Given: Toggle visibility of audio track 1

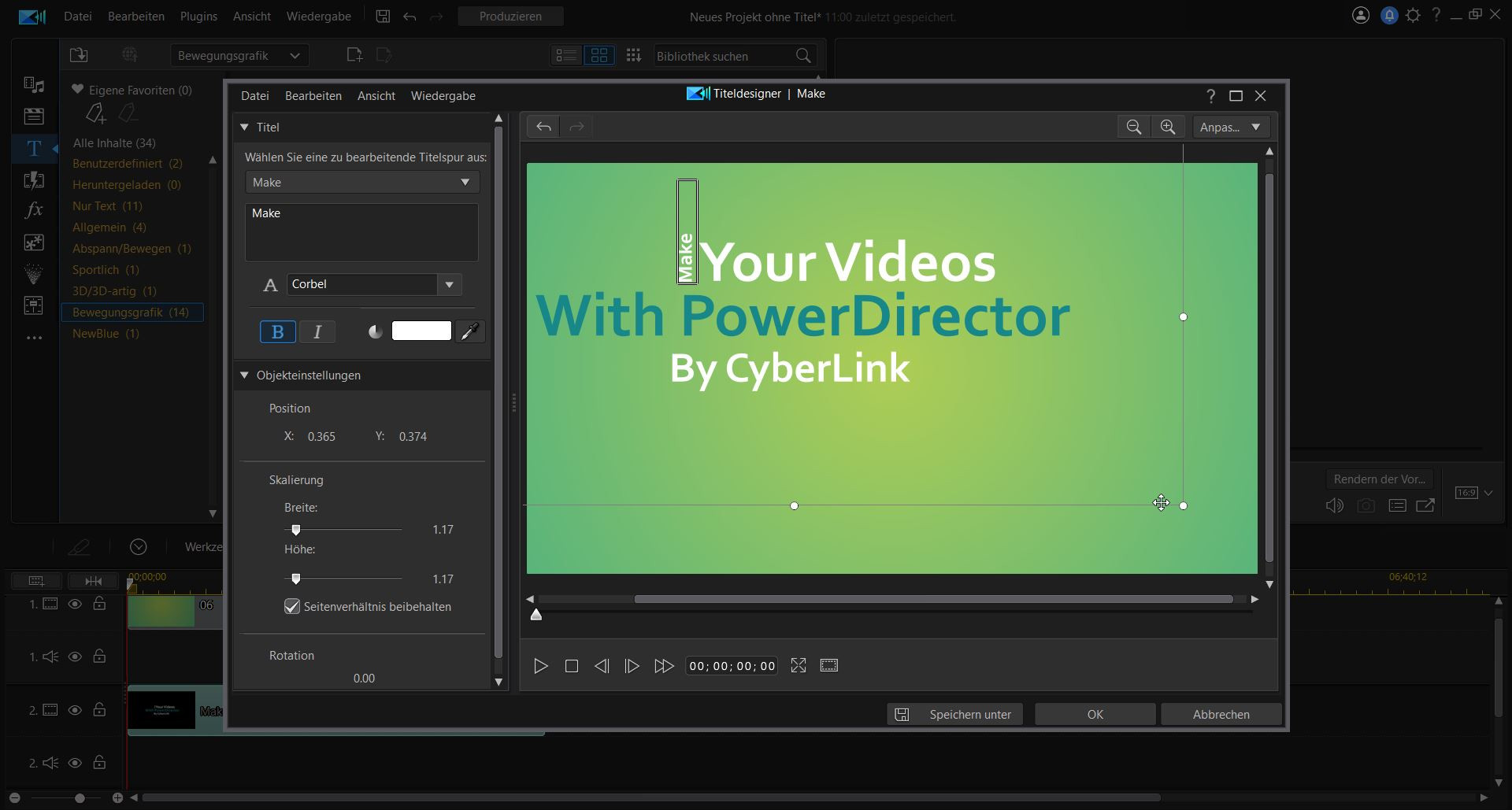Looking at the screenshot, I should pos(75,657).
